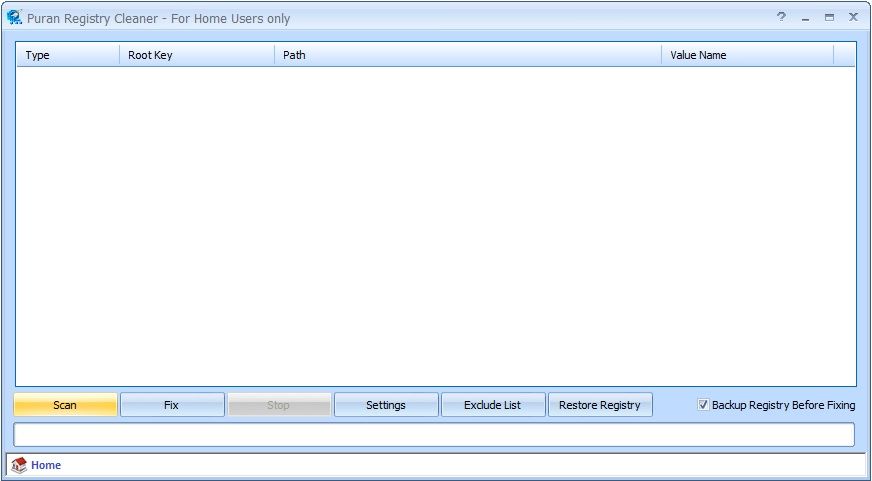Minimize the Puran Registry Cleaner window
This screenshot has height=481, width=872.
tap(805, 18)
